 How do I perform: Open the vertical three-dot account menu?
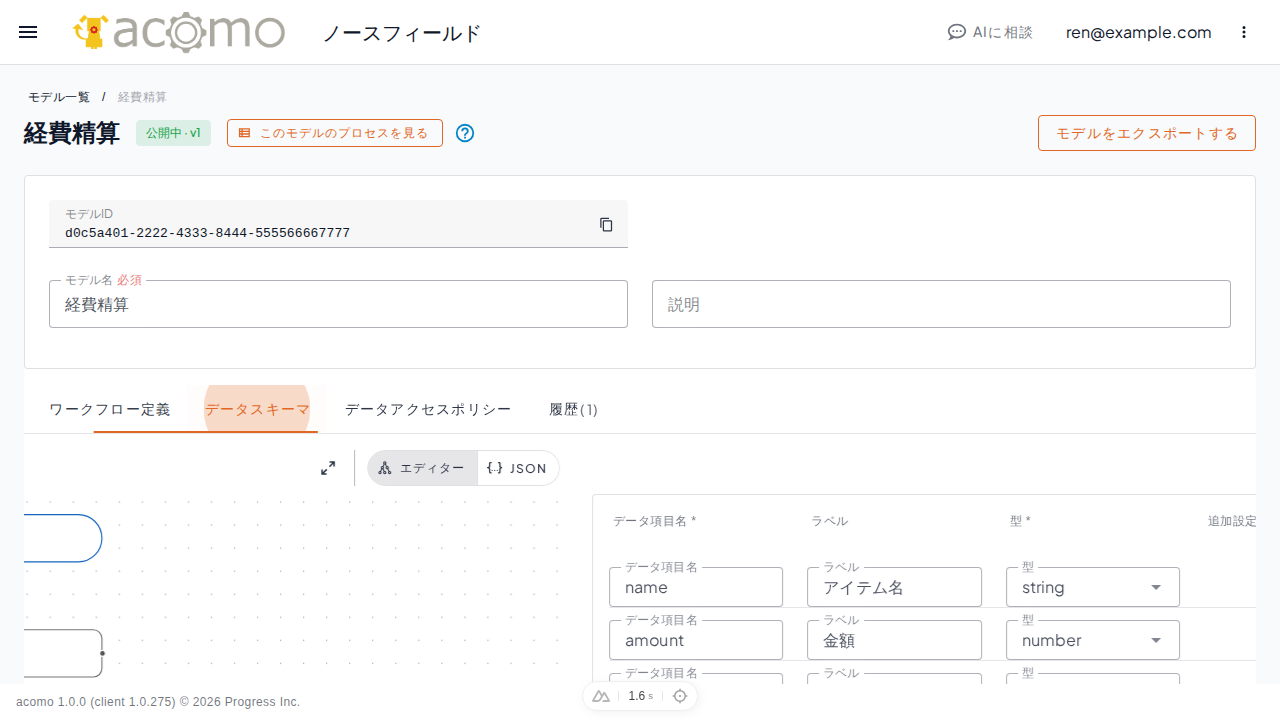point(1244,32)
